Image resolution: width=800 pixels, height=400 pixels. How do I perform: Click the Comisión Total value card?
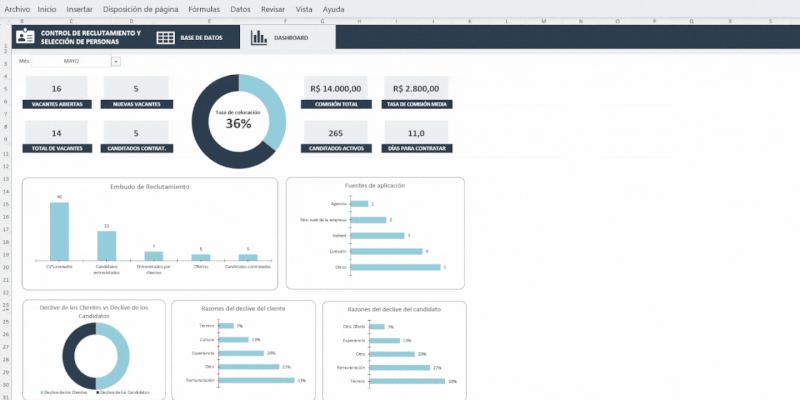click(336, 93)
